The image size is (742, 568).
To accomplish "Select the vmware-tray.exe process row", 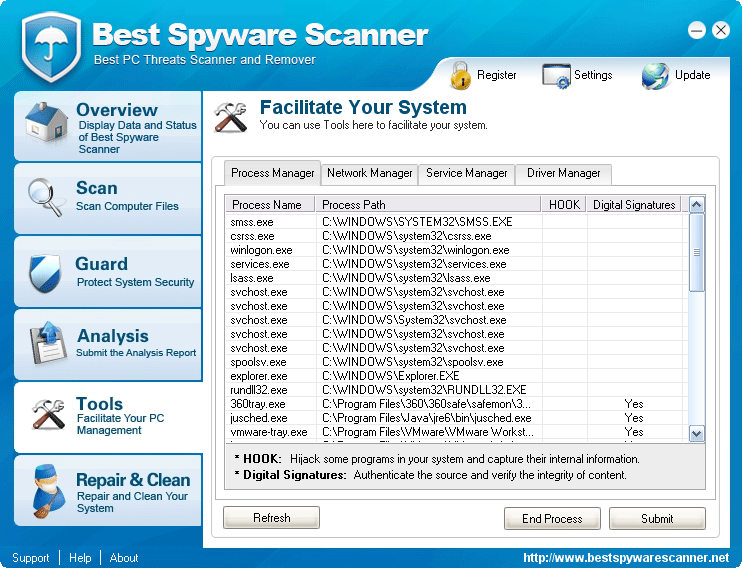I will pyautogui.click(x=456, y=432).
